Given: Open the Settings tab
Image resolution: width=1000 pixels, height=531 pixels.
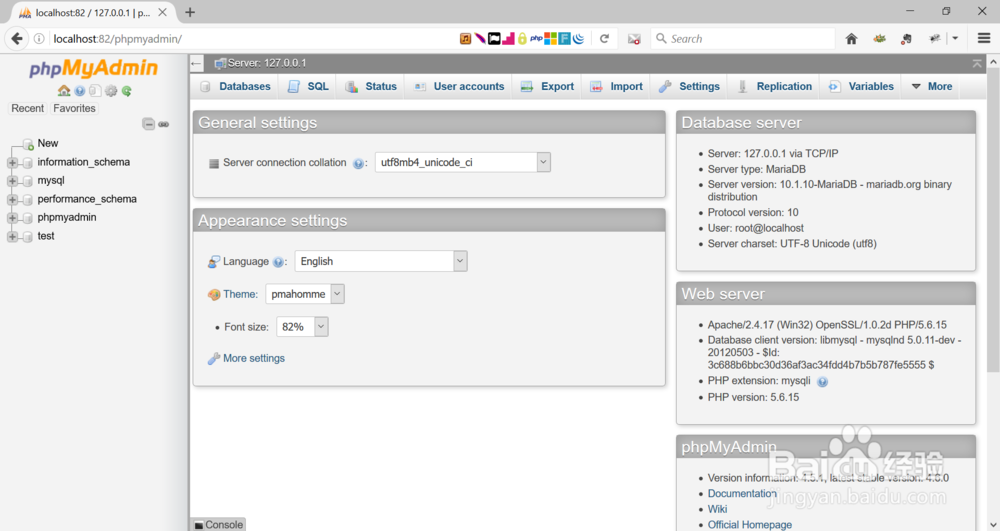Looking at the screenshot, I should [x=689, y=87].
